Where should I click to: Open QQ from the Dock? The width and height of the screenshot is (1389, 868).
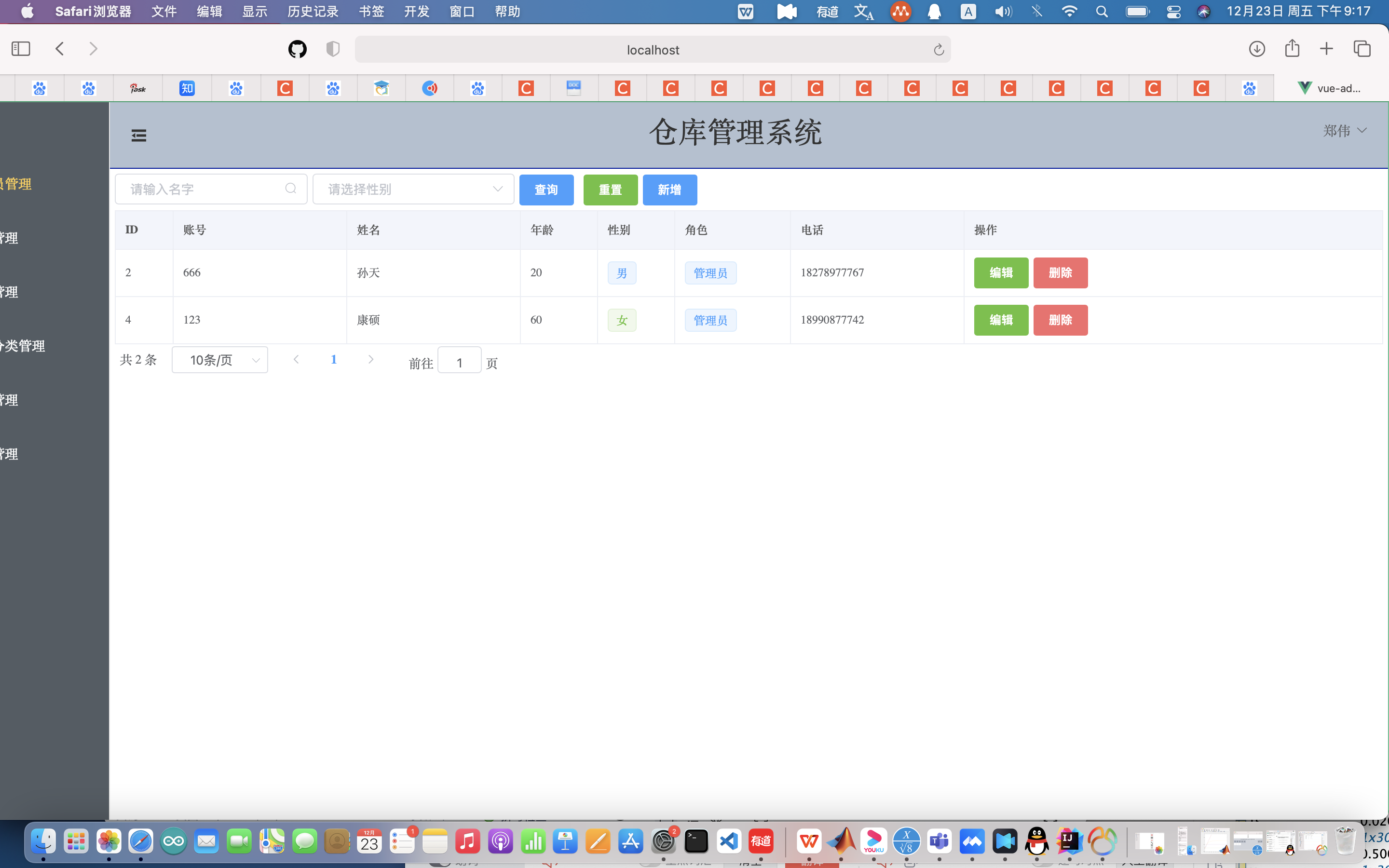tap(1036, 841)
